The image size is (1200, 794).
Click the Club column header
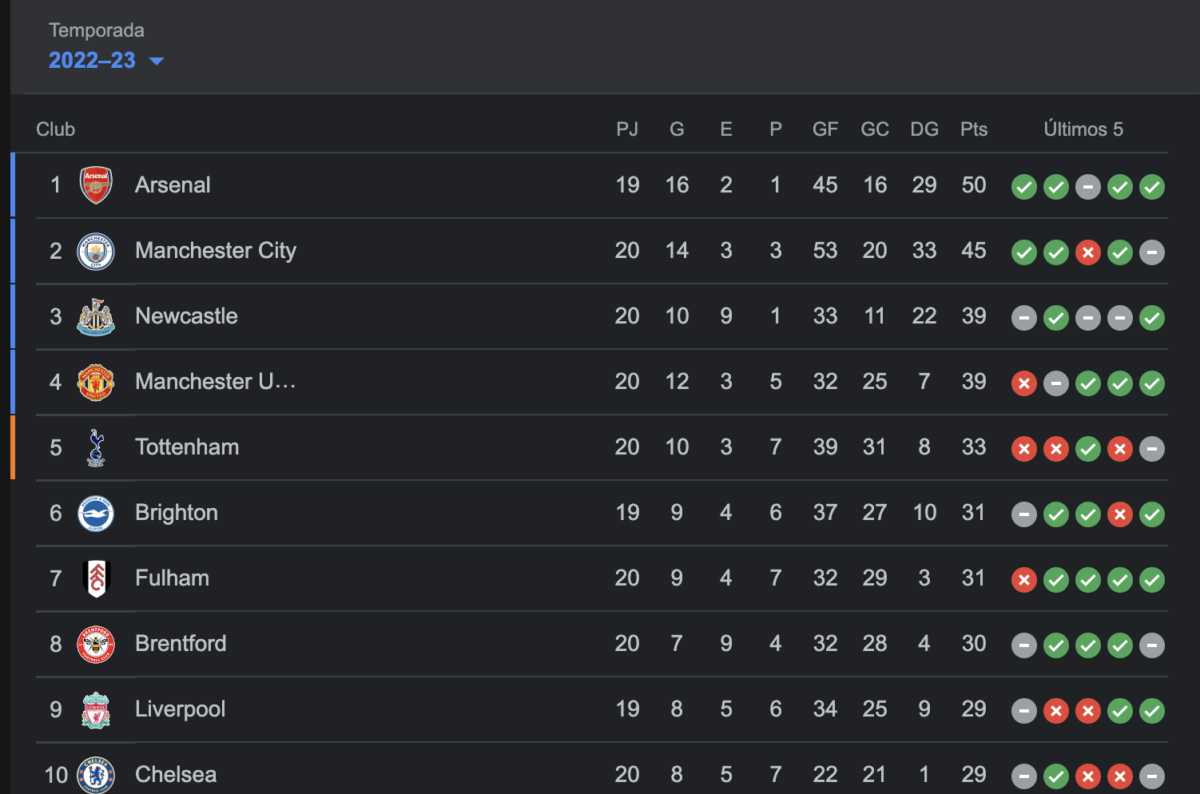coord(55,129)
